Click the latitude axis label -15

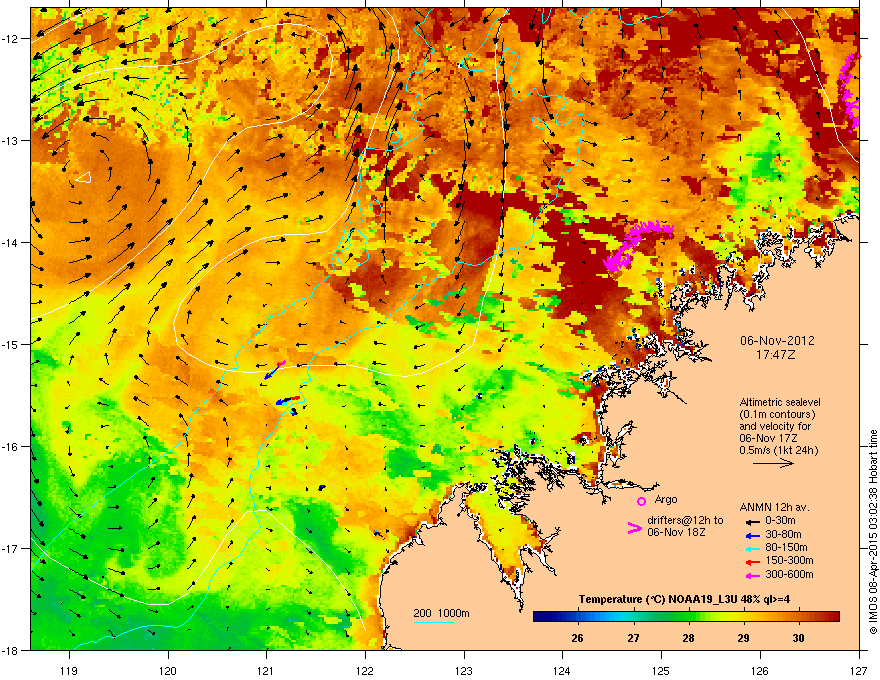tap(11, 344)
